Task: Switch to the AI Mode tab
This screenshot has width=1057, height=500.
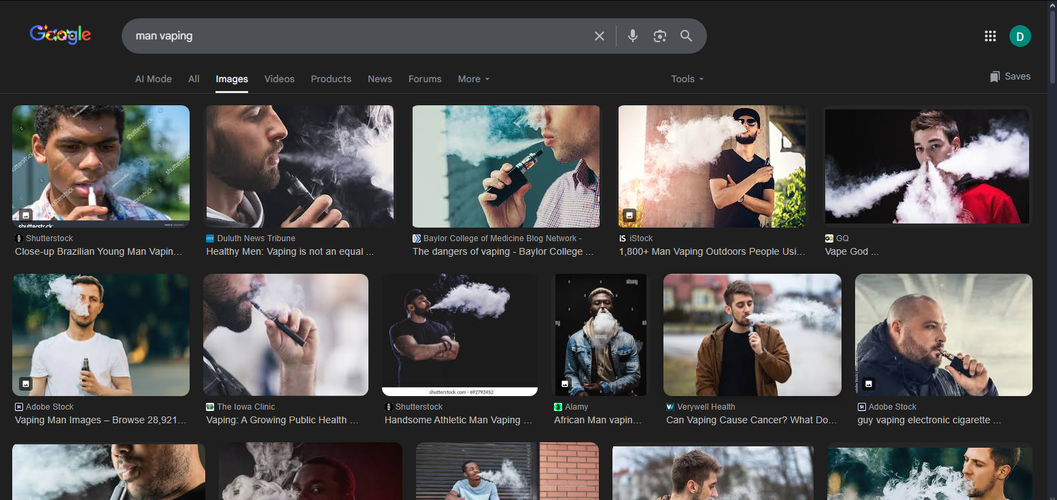Action: [x=153, y=79]
